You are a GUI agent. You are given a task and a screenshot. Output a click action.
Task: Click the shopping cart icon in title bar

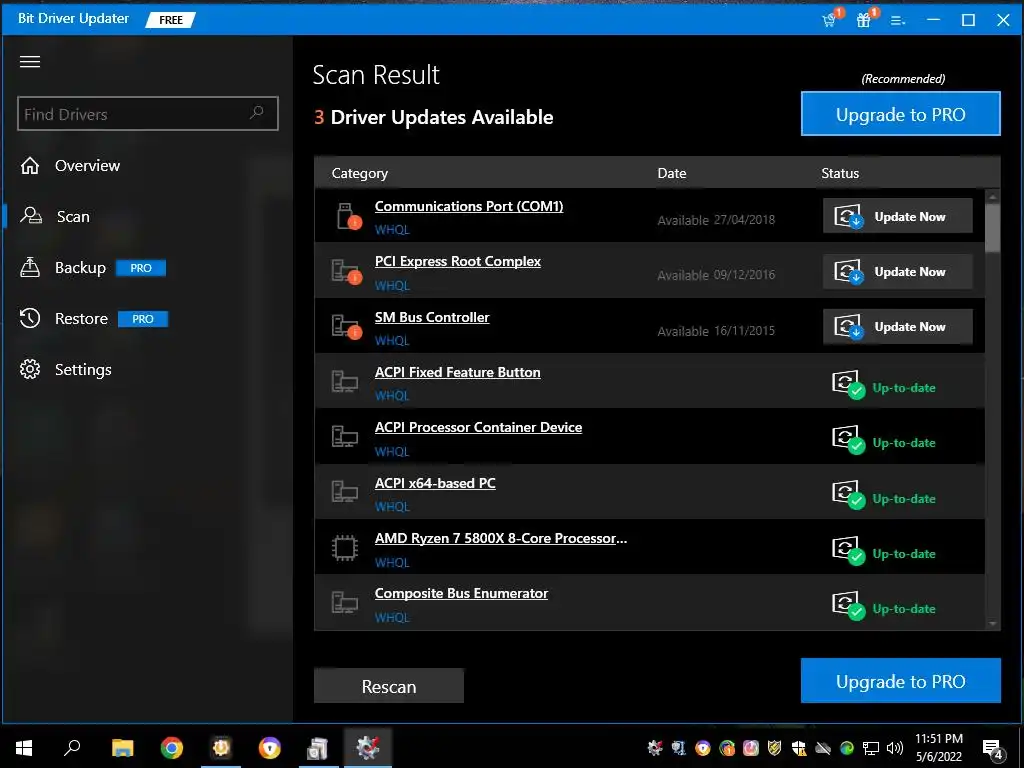coord(830,20)
